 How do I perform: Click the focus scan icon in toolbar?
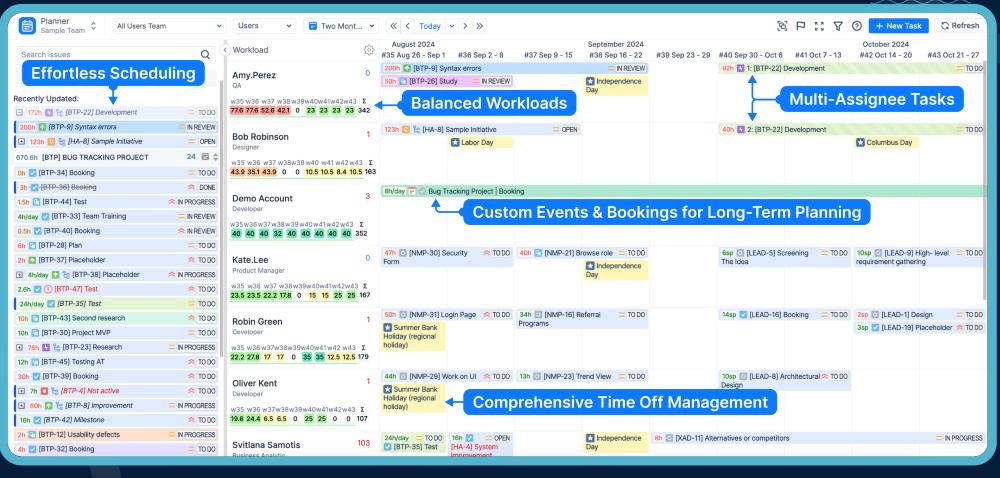coord(782,26)
